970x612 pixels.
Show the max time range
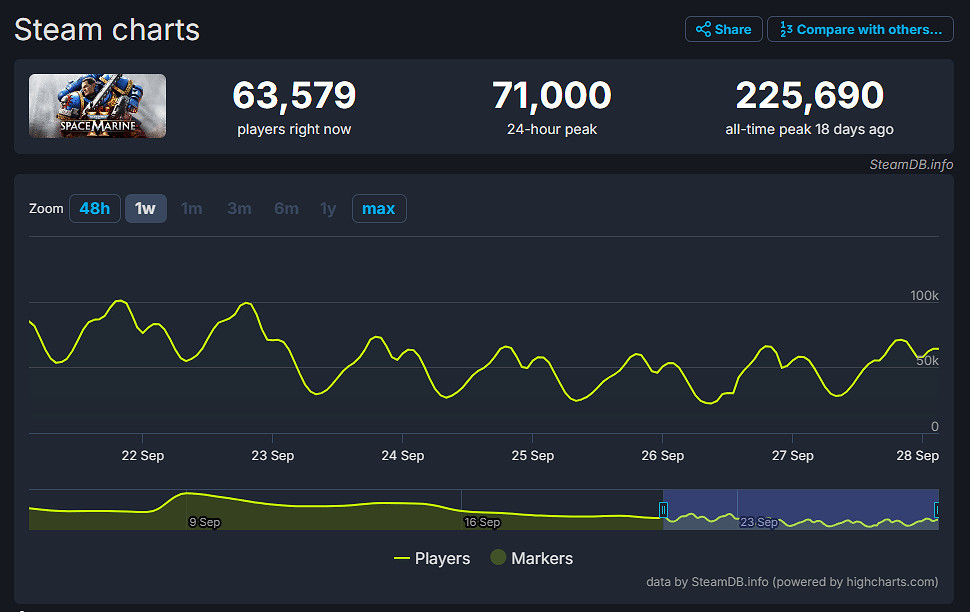tap(379, 209)
